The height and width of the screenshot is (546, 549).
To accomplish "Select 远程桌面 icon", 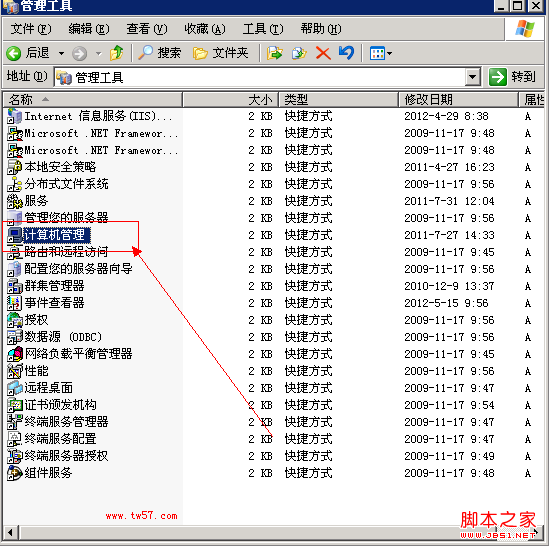I will [x=14, y=388].
